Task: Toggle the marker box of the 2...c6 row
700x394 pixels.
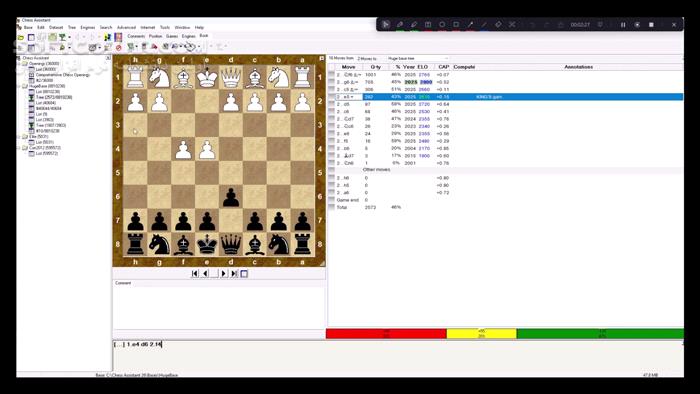Action: [x=331, y=112]
